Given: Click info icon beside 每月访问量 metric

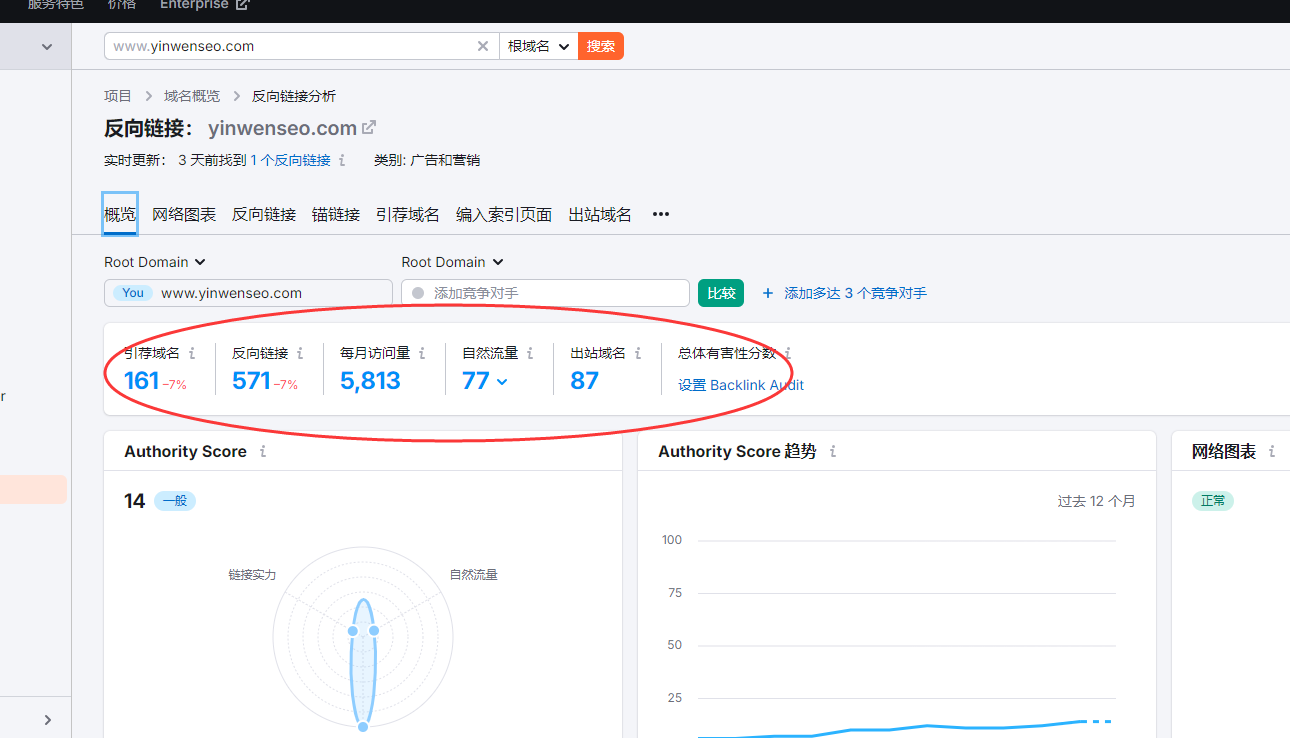Looking at the screenshot, I should pos(422,353).
